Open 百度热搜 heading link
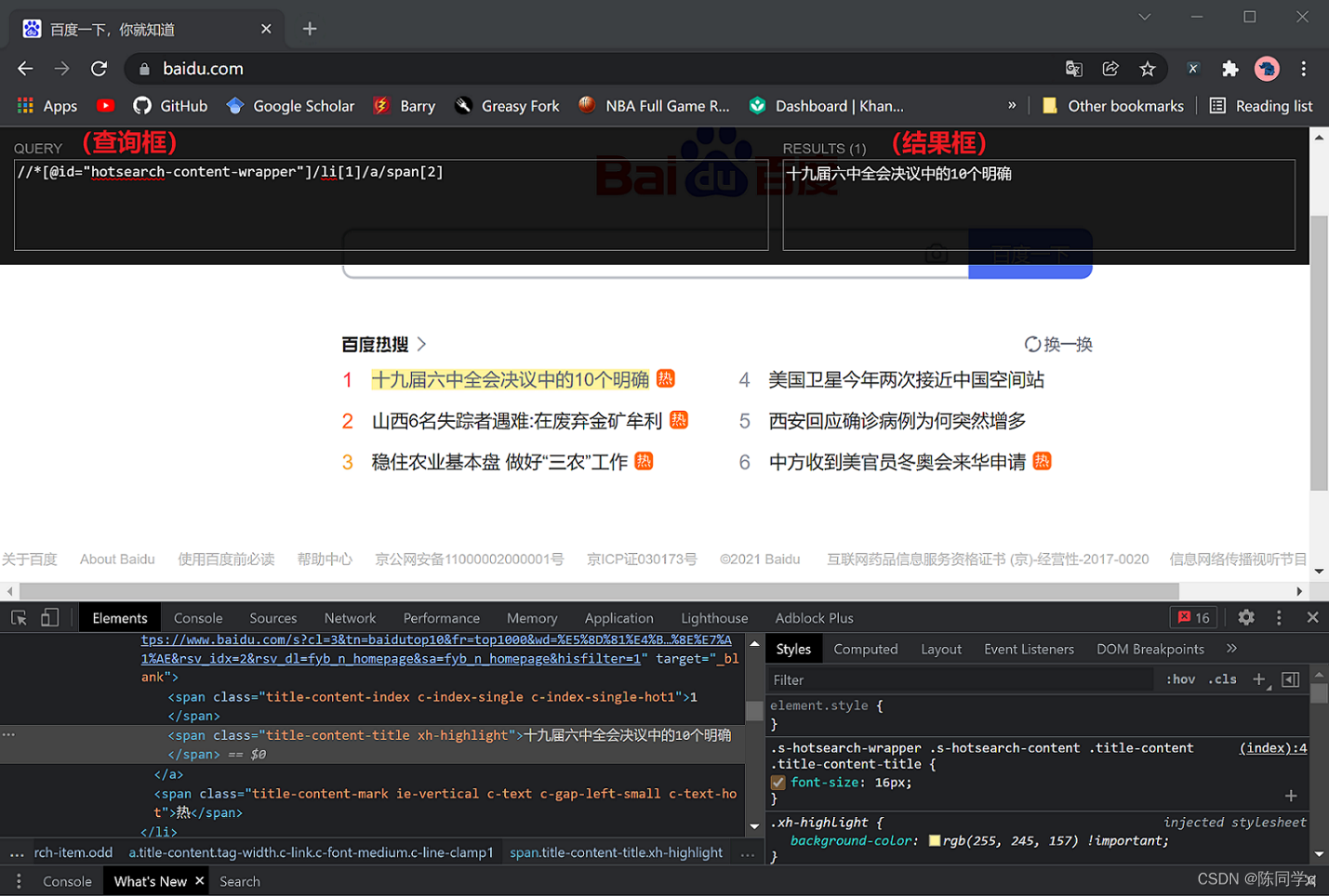The height and width of the screenshot is (896, 1329). (384, 345)
